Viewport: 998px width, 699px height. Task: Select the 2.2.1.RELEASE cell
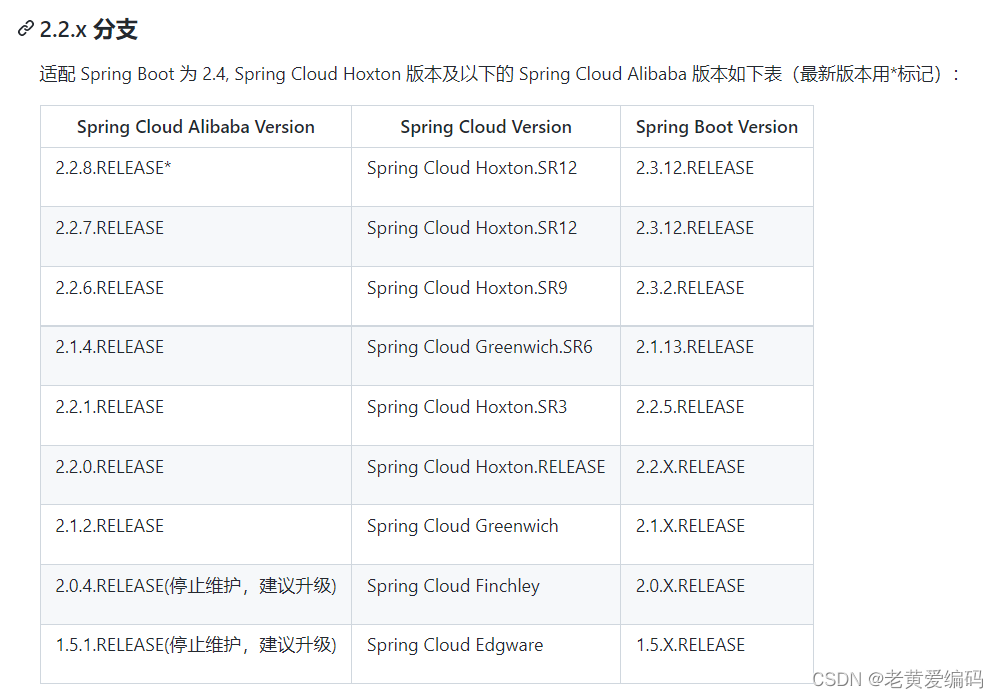click(195, 415)
